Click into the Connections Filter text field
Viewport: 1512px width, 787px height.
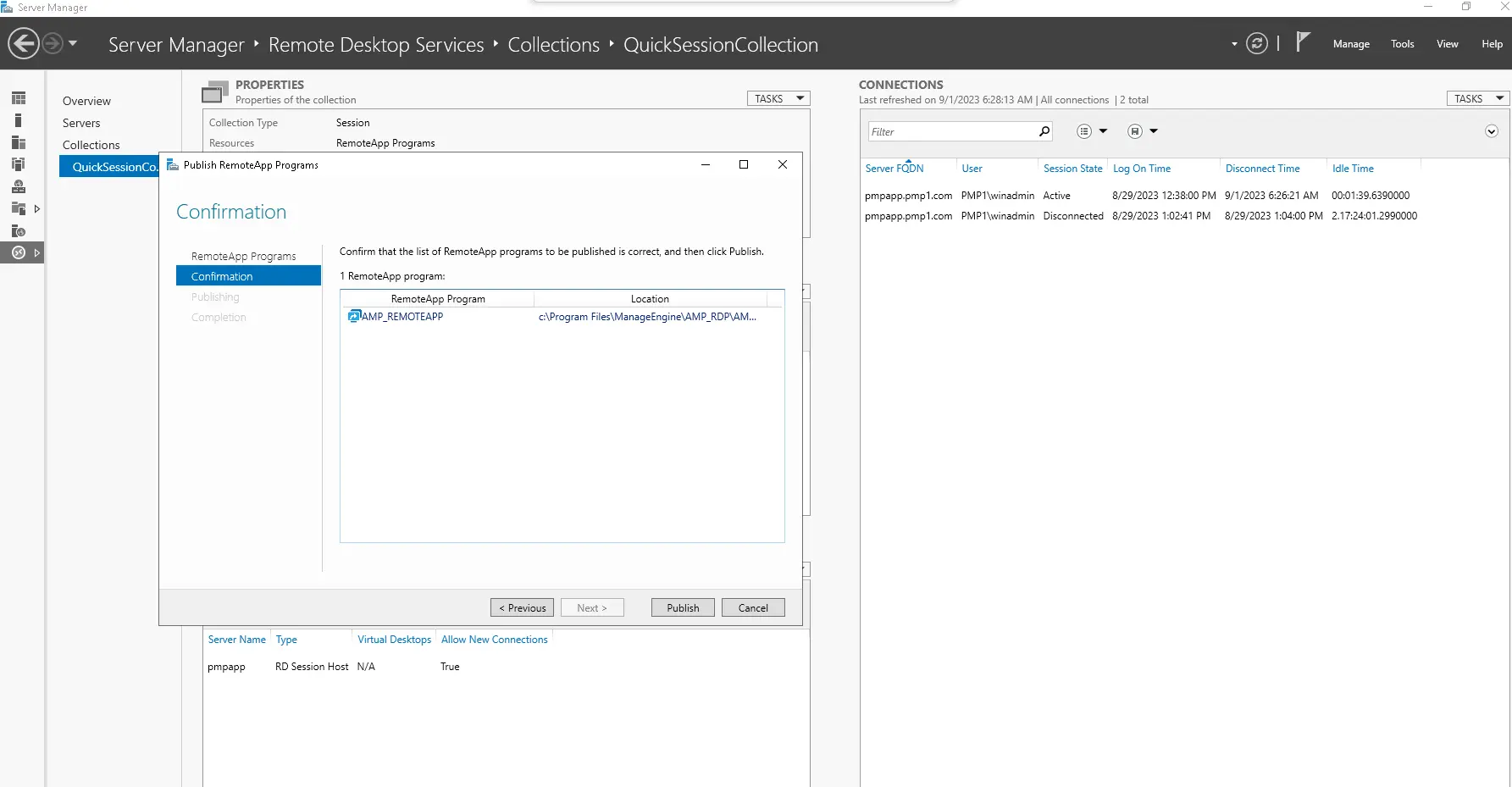949,131
